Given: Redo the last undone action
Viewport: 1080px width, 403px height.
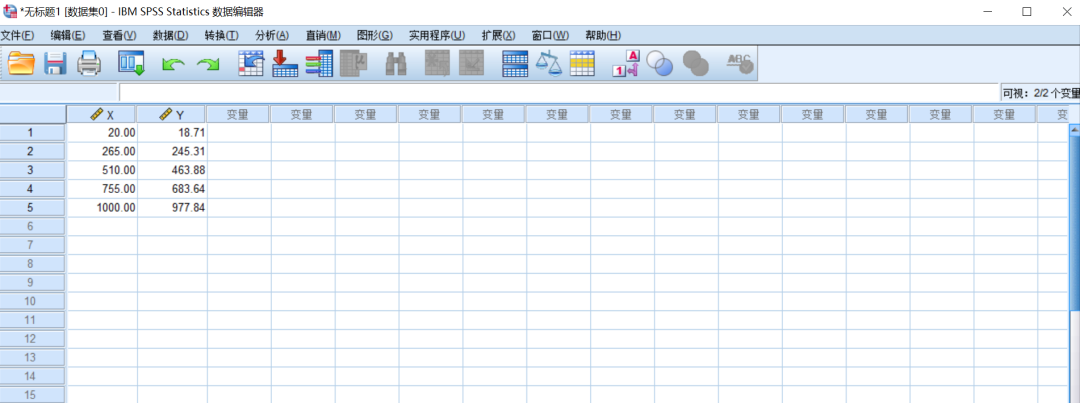Looking at the screenshot, I should [x=207, y=64].
